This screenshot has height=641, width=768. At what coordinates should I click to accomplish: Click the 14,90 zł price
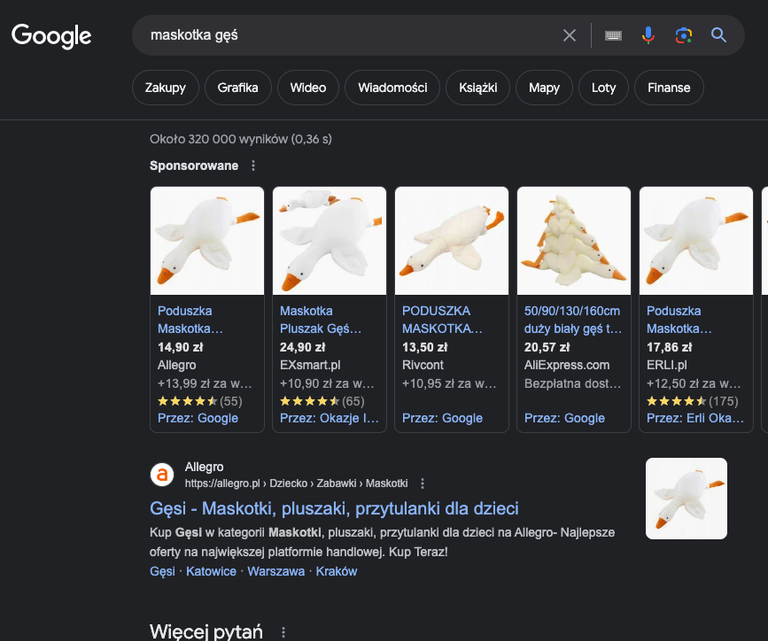click(x=180, y=348)
